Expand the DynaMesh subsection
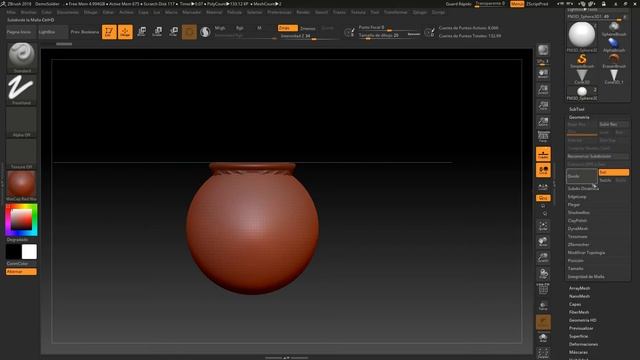Viewport: 640px width, 360px height. tap(578, 229)
